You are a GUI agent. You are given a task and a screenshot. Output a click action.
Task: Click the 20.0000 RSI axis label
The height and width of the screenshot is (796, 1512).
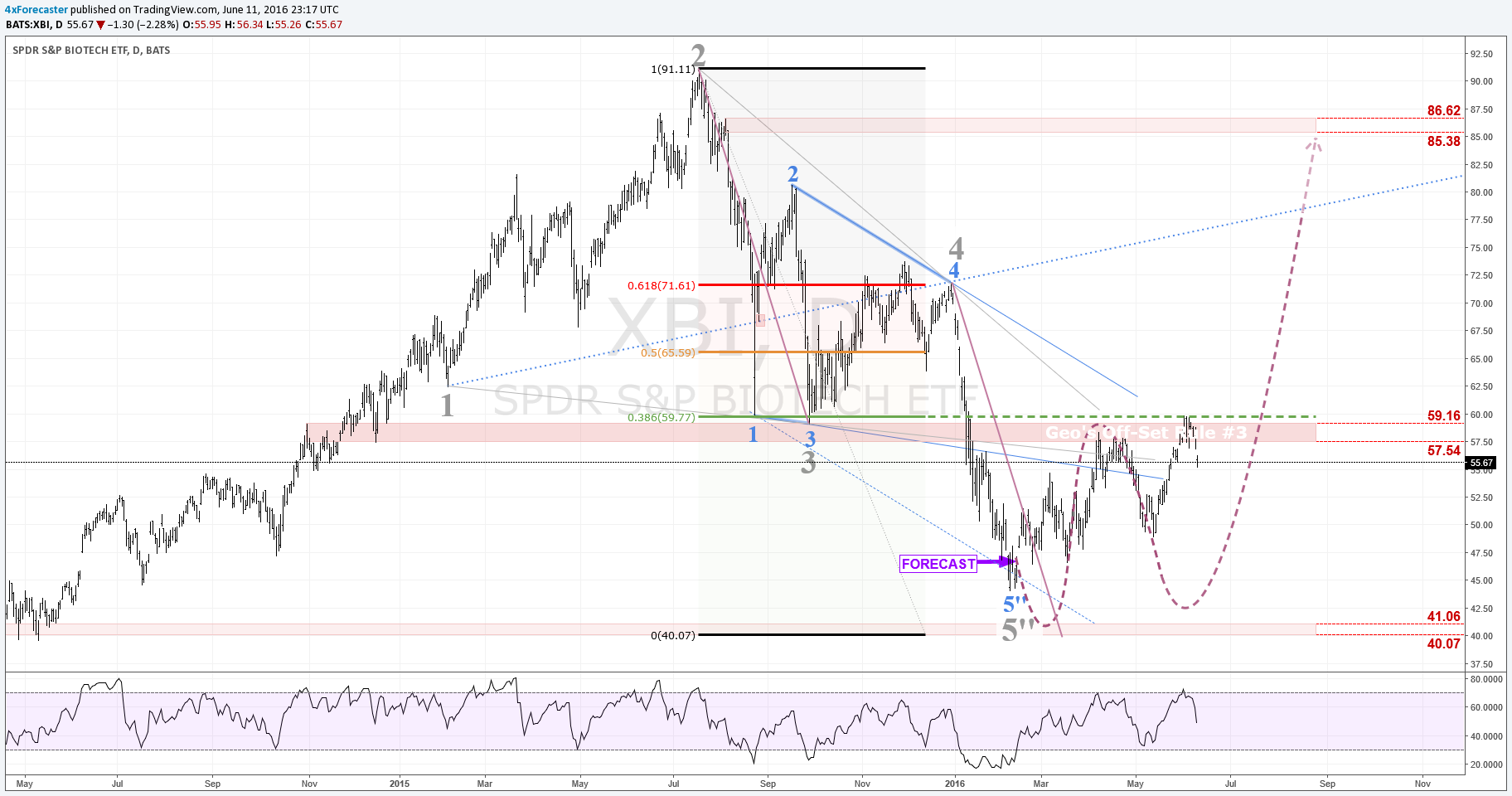click(x=1486, y=764)
